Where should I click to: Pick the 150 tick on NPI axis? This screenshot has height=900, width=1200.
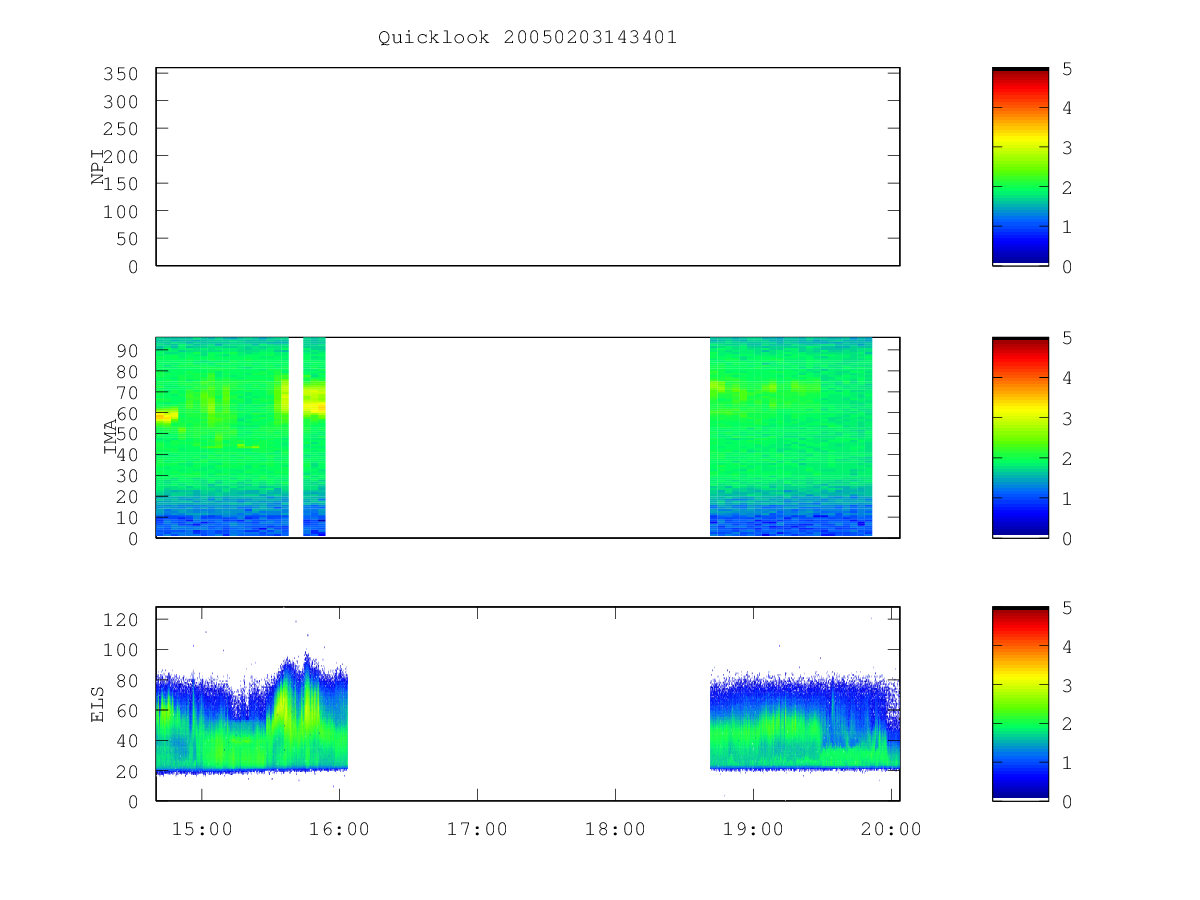pos(121,184)
